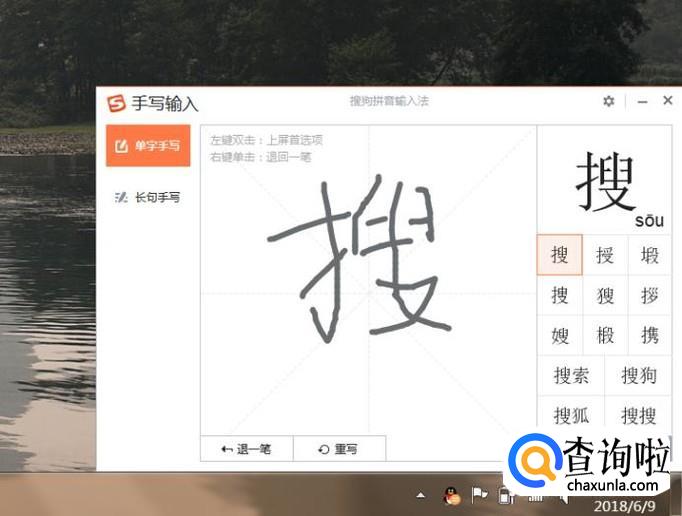Pick the word suggestion 搜狗
The width and height of the screenshot is (682, 516).
(639, 375)
